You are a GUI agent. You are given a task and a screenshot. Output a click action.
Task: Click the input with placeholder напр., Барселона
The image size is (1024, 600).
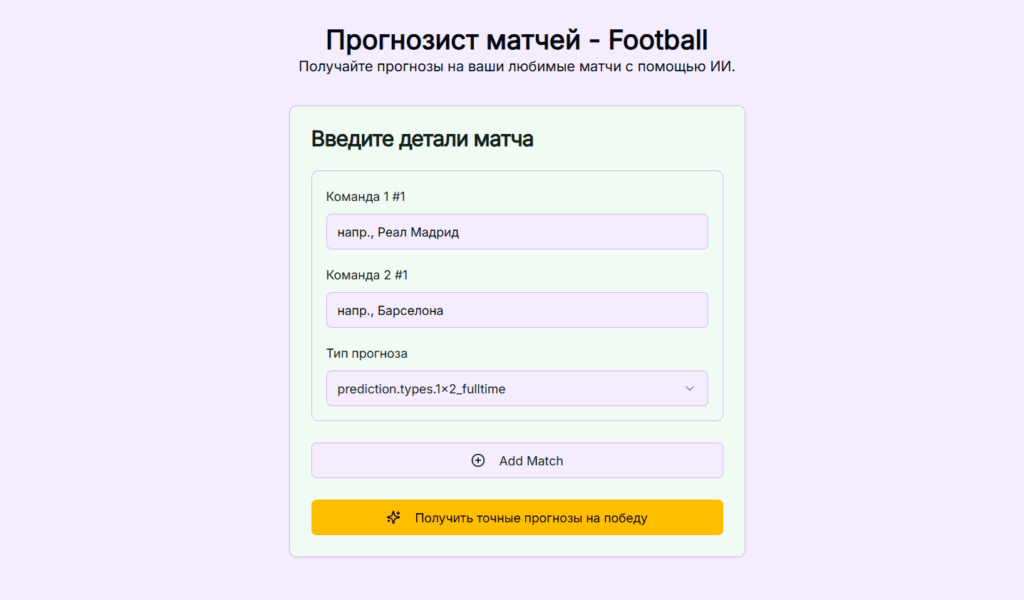point(517,310)
